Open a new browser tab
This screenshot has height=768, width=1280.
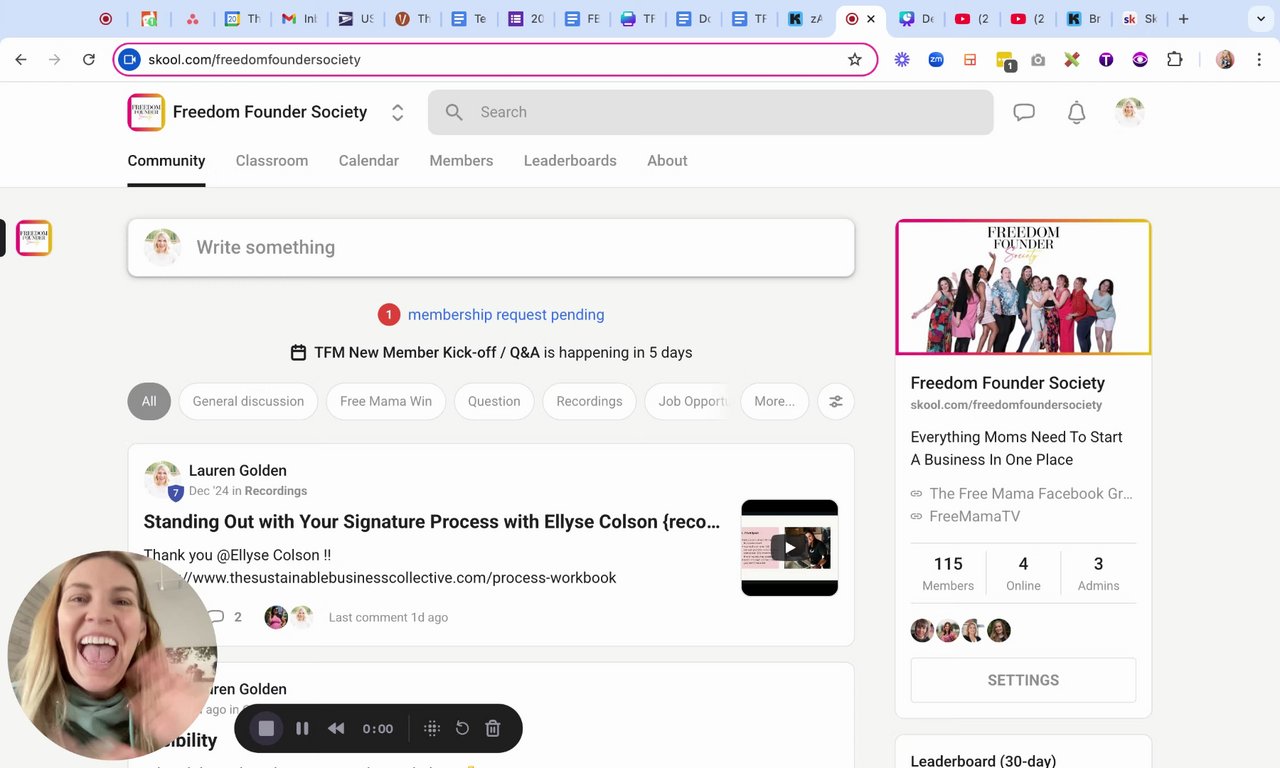1184,19
